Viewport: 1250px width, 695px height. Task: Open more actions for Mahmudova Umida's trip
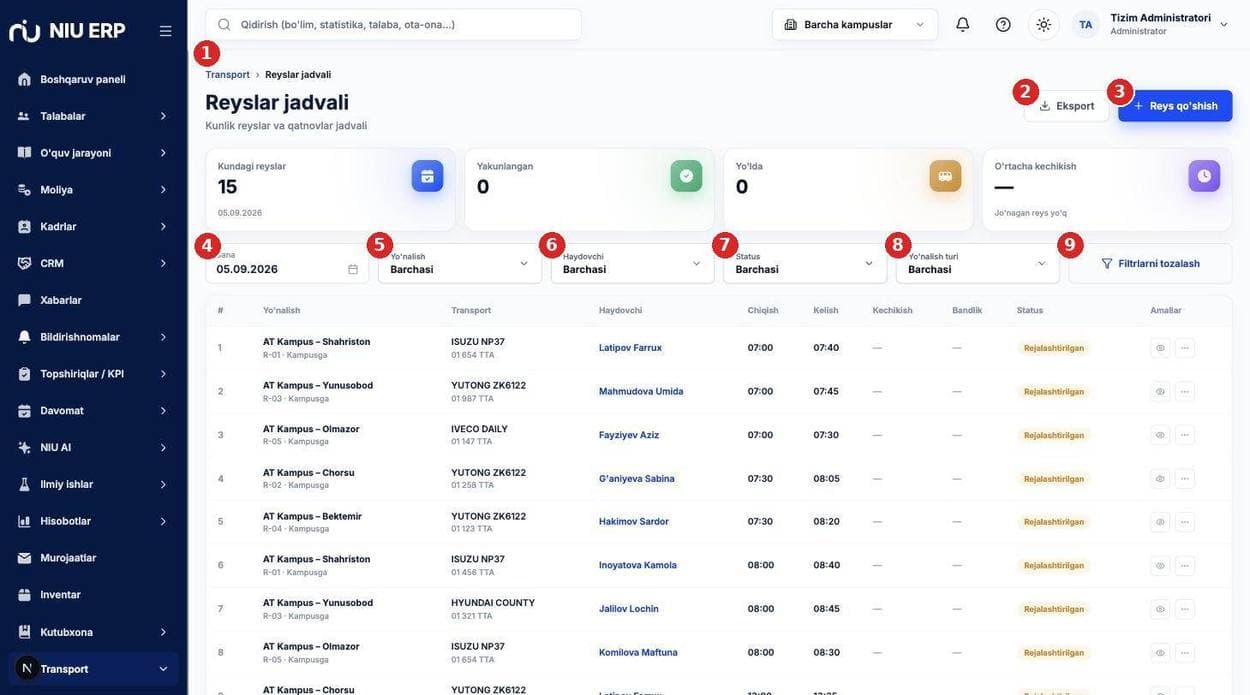pos(1185,391)
